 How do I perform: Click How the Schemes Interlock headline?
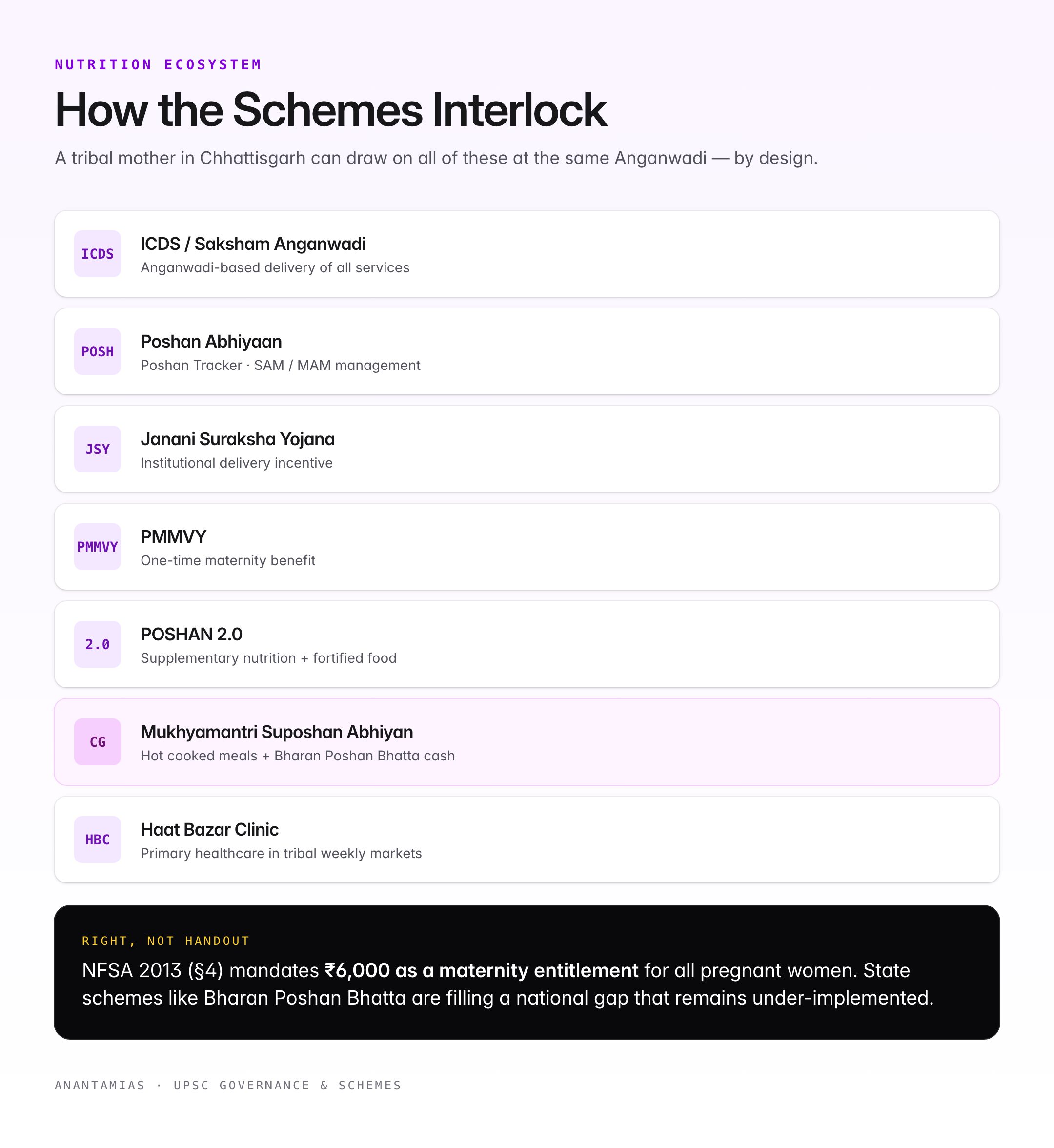click(331, 109)
